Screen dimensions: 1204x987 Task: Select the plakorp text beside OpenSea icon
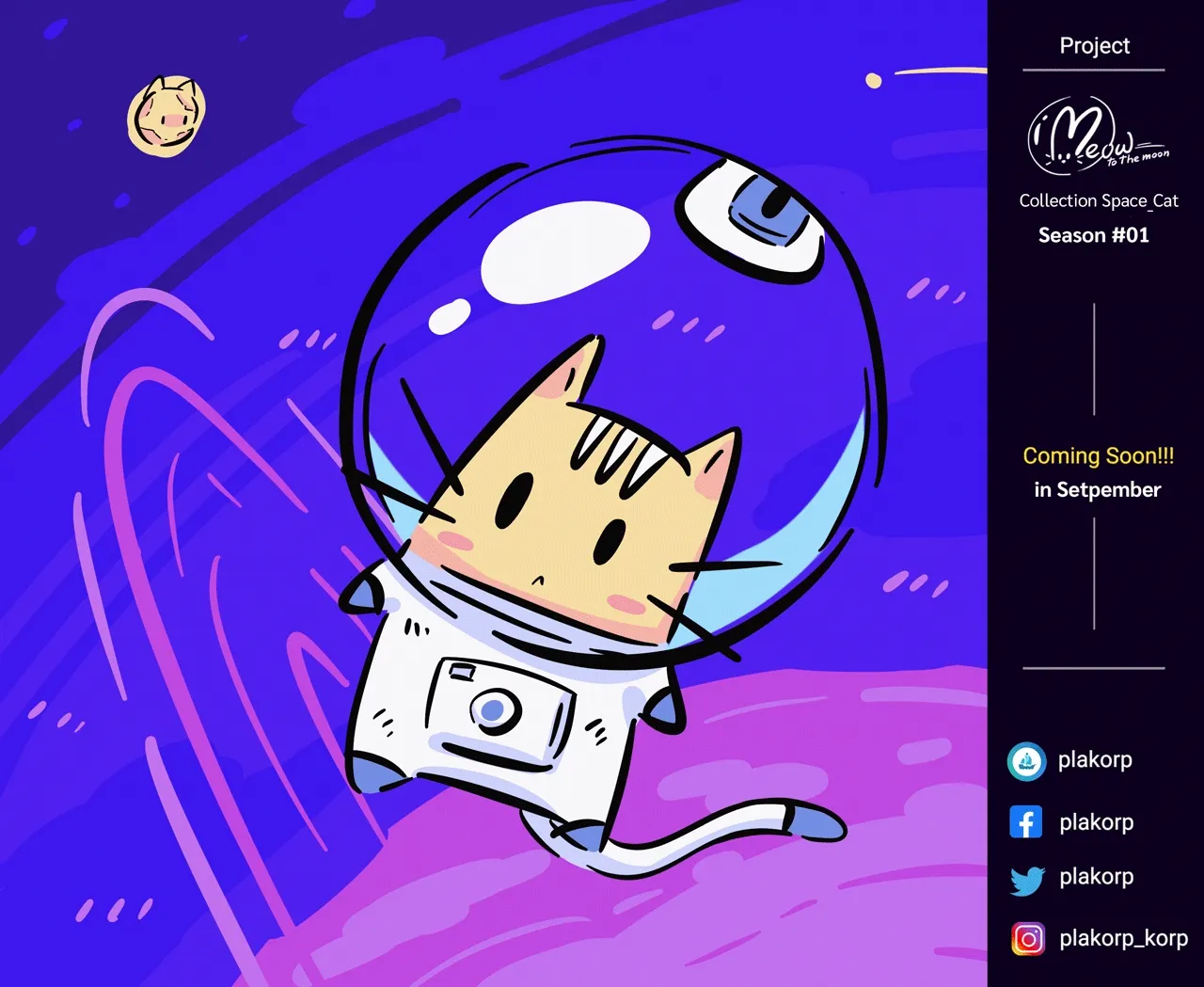coord(1095,760)
